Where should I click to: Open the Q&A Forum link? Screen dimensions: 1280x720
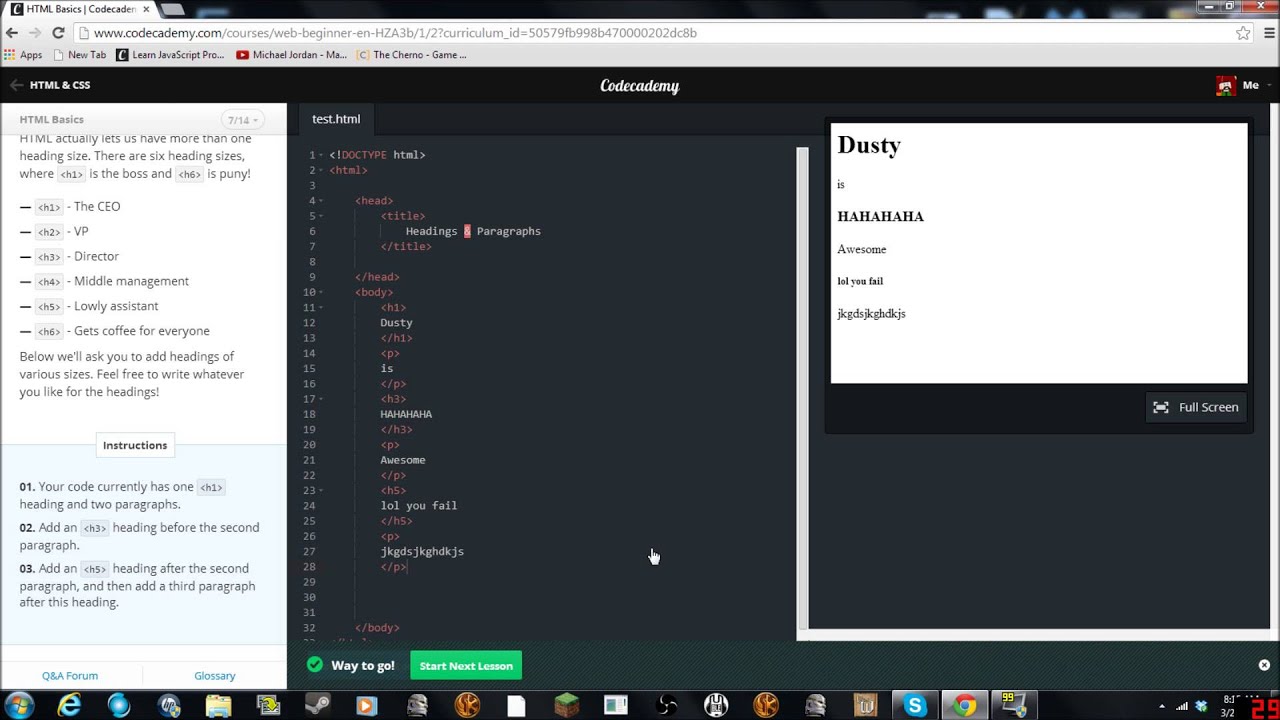pyautogui.click(x=70, y=676)
